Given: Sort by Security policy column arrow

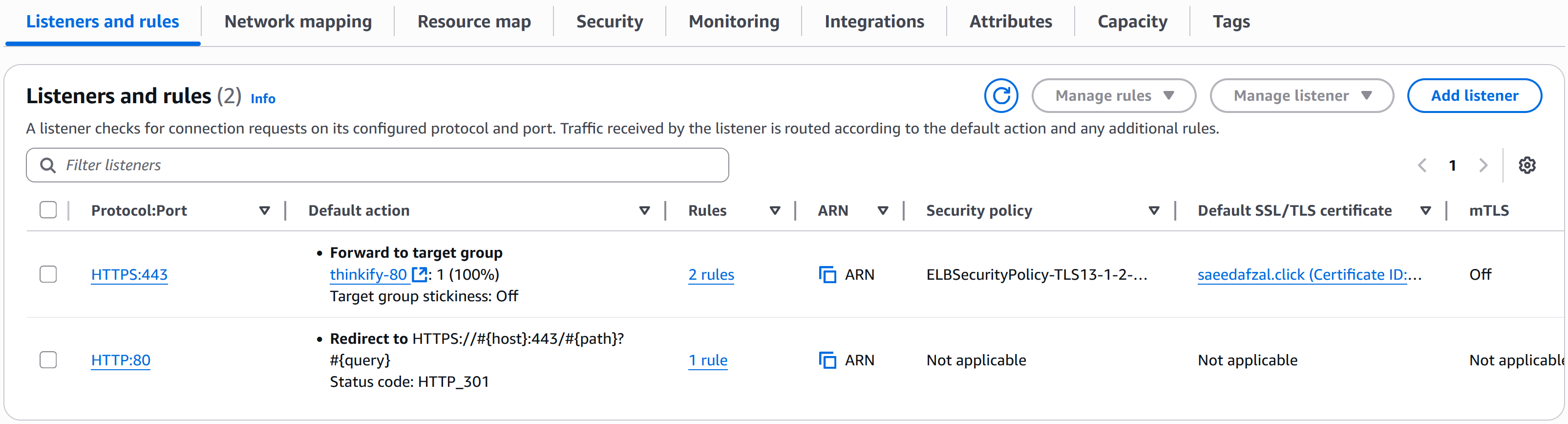Looking at the screenshot, I should (x=1153, y=211).
